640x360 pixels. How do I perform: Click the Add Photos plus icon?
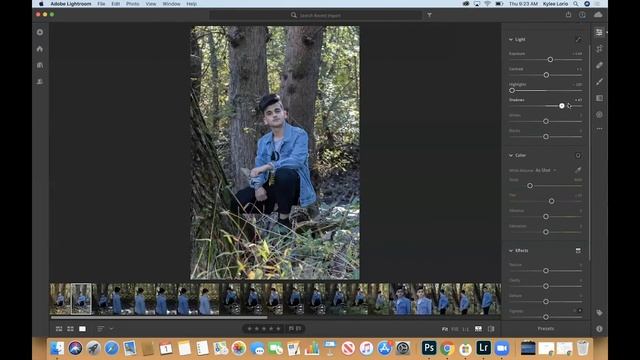pyautogui.click(x=40, y=32)
